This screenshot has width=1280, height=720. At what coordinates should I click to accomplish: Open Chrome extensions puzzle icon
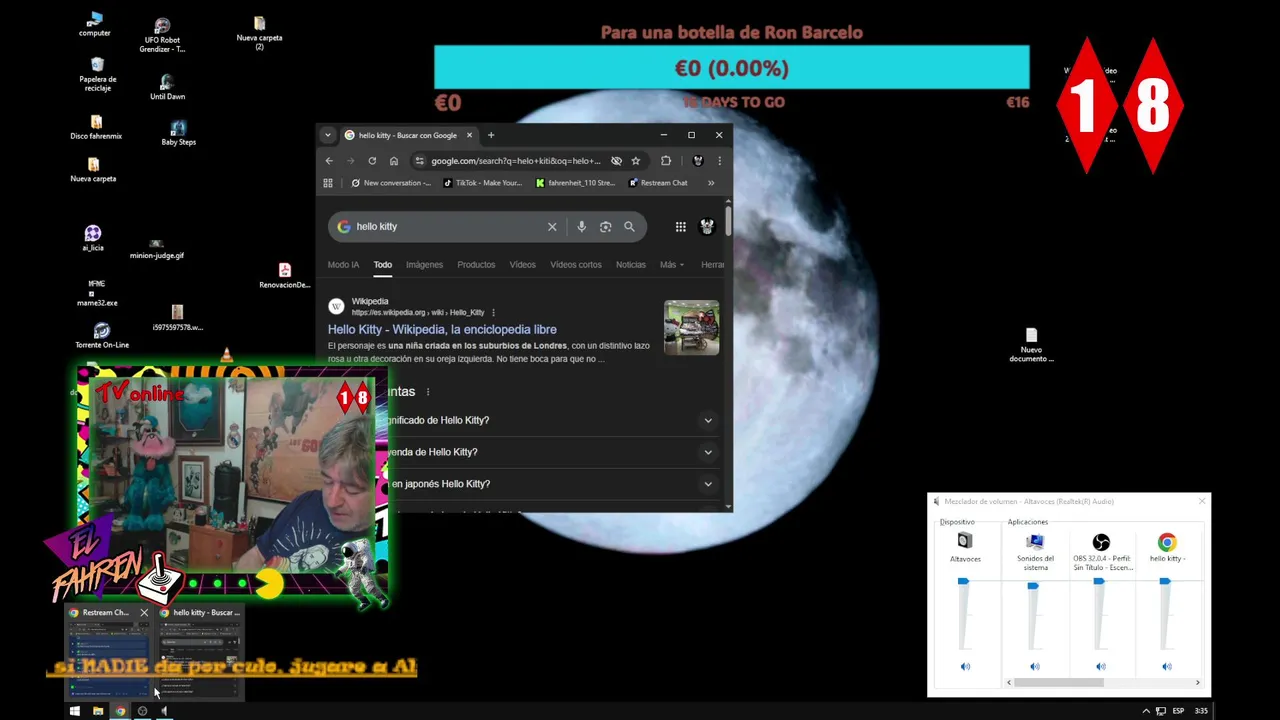[666, 161]
